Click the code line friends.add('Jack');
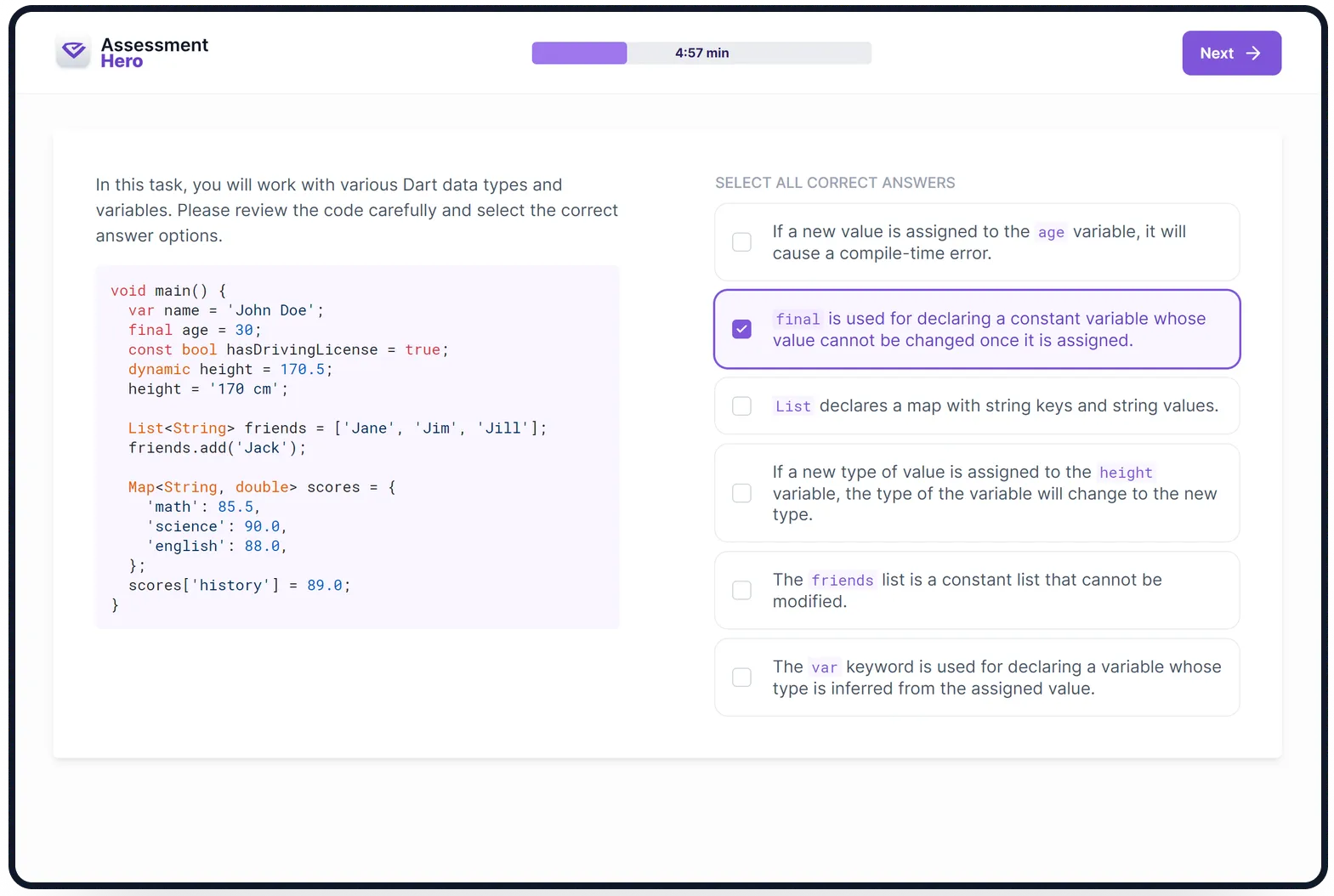 pyautogui.click(x=217, y=447)
